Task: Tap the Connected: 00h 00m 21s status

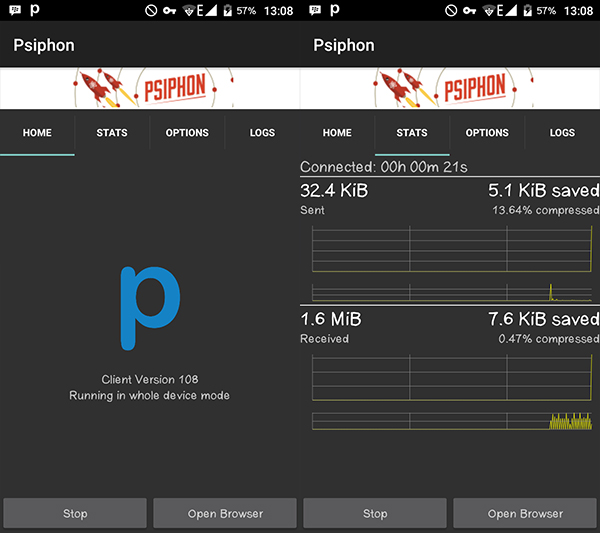Action: click(x=384, y=167)
